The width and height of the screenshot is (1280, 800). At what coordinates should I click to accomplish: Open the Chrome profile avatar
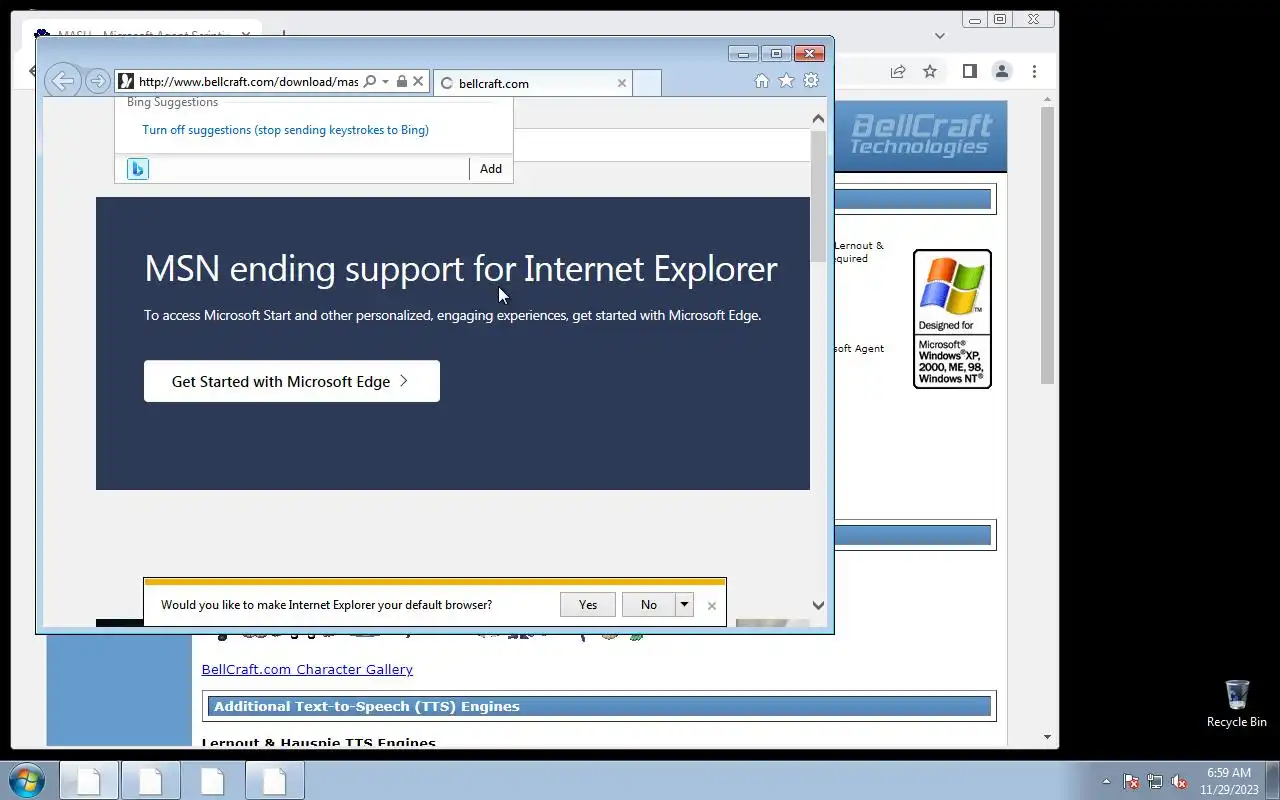point(1001,71)
